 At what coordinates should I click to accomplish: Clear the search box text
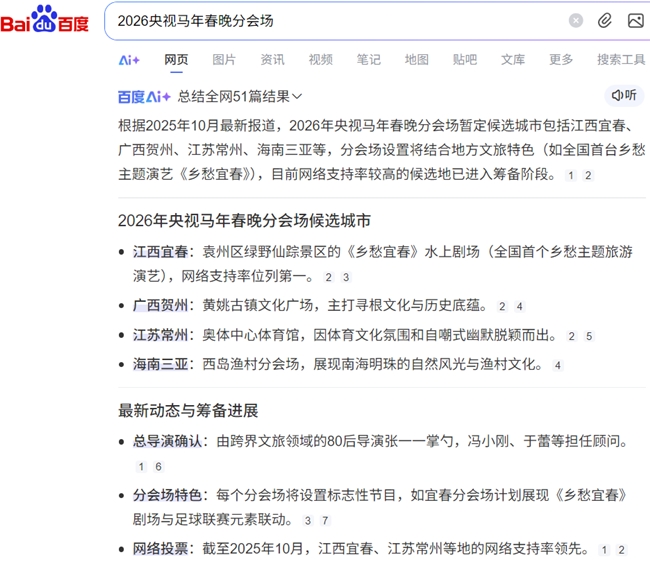pos(576,21)
